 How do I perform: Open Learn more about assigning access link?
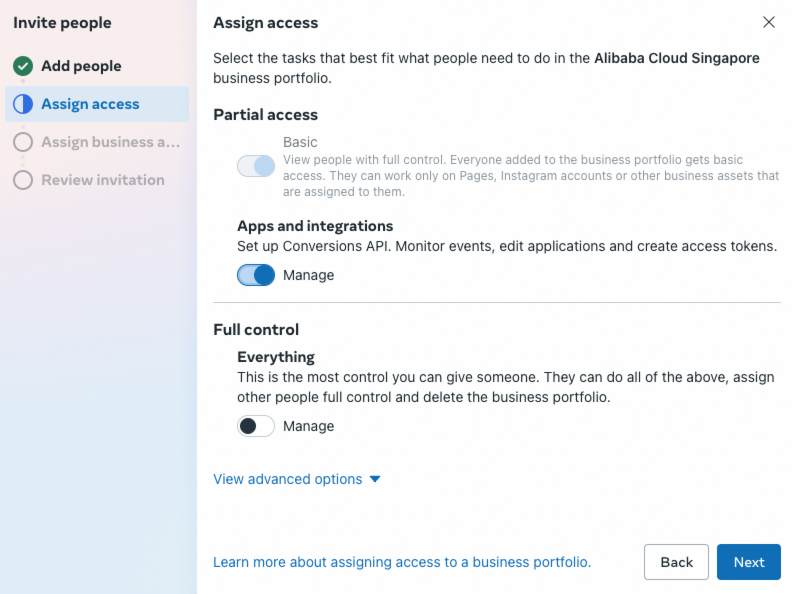coord(402,562)
